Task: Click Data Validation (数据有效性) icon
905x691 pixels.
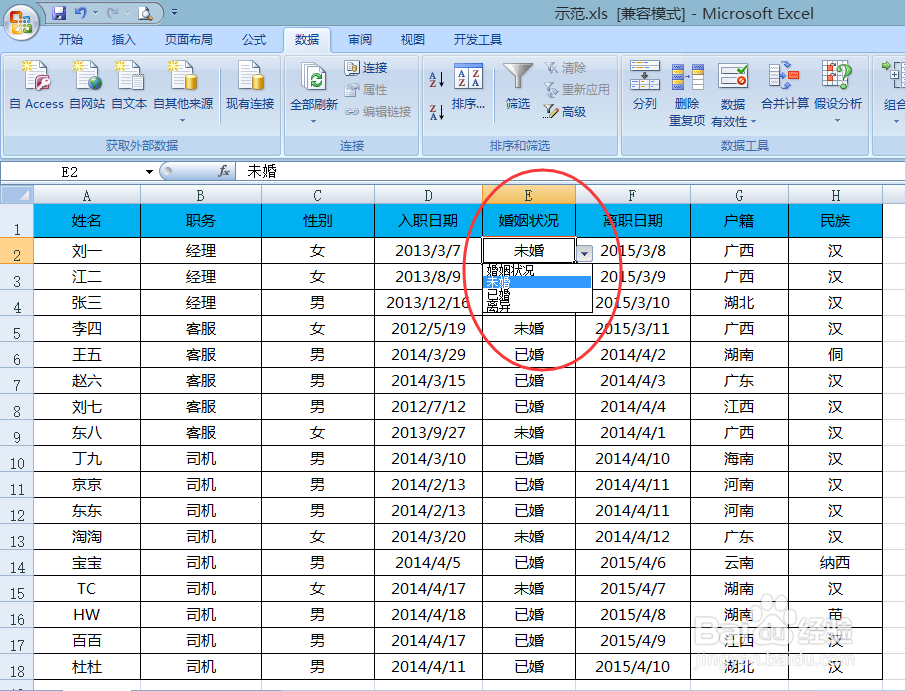Action: 733,77
